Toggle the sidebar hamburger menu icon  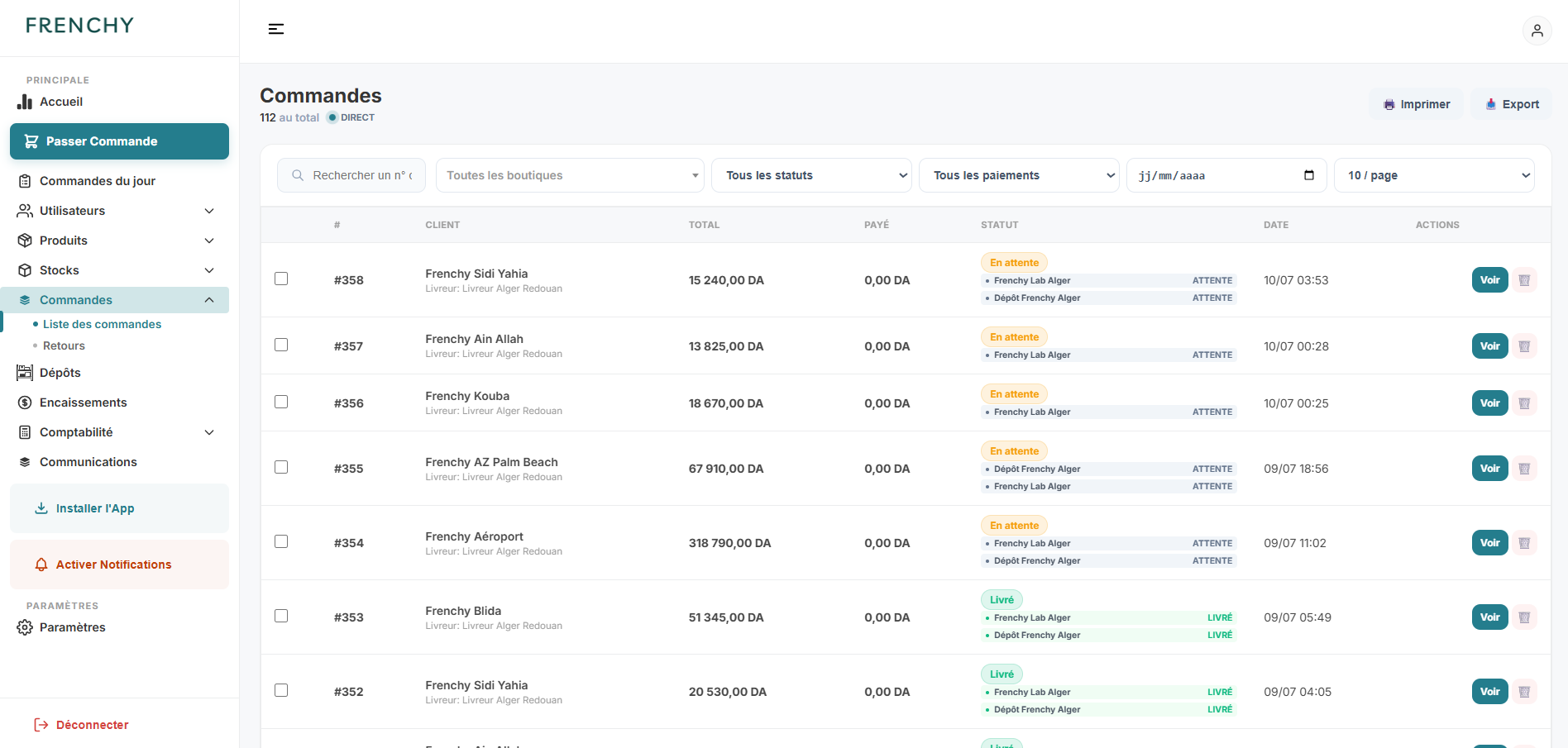click(x=276, y=29)
